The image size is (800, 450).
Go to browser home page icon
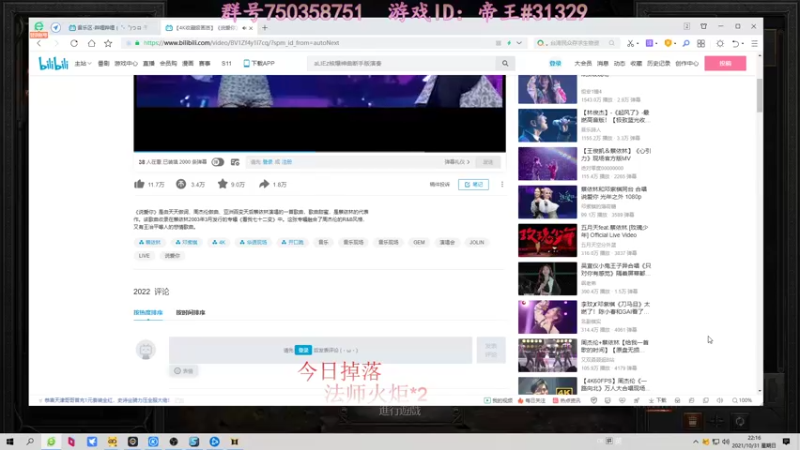pyautogui.click(x=91, y=43)
